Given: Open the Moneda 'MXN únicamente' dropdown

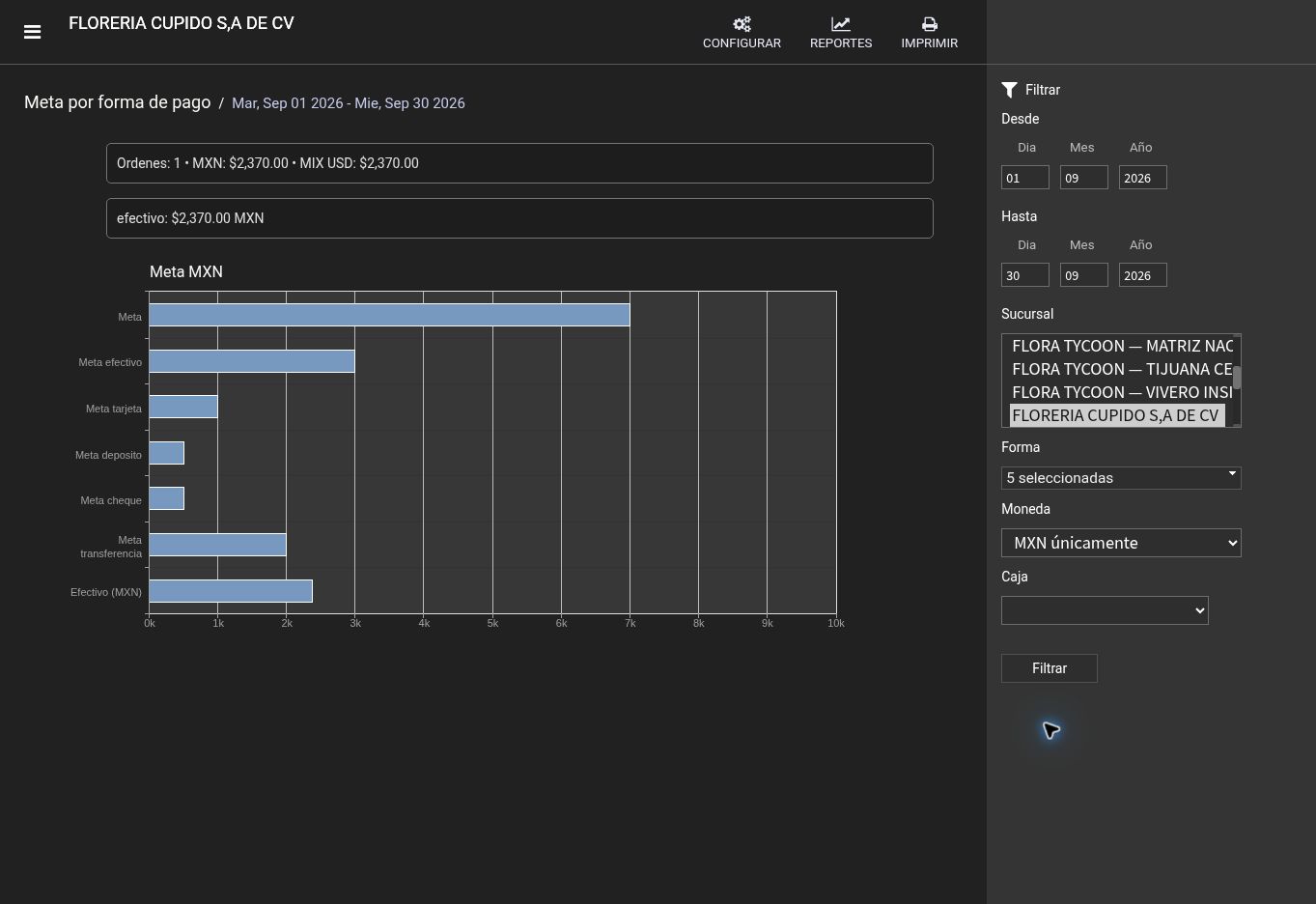Looking at the screenshot, I should tap(1121, 543).
